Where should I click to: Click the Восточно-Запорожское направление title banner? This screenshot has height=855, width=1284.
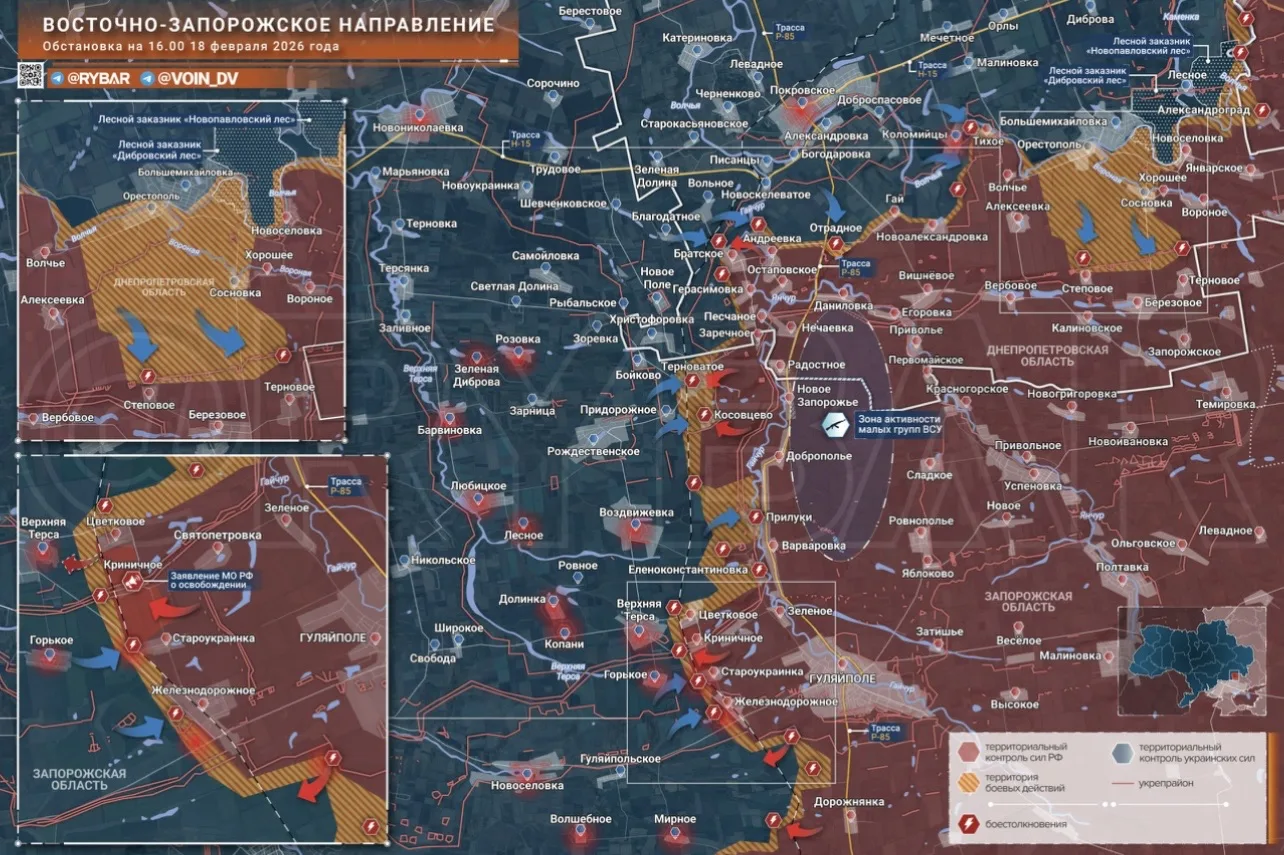[268, 24]
